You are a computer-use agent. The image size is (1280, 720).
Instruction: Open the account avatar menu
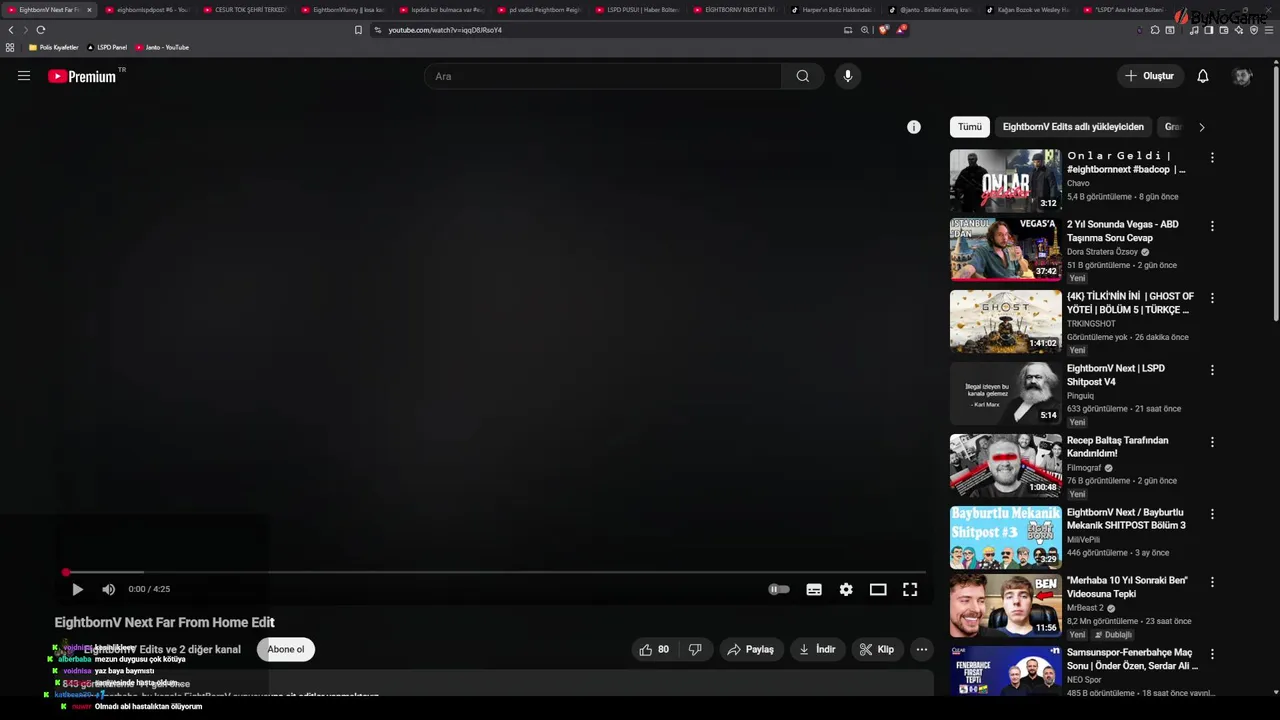point(1243,76)
